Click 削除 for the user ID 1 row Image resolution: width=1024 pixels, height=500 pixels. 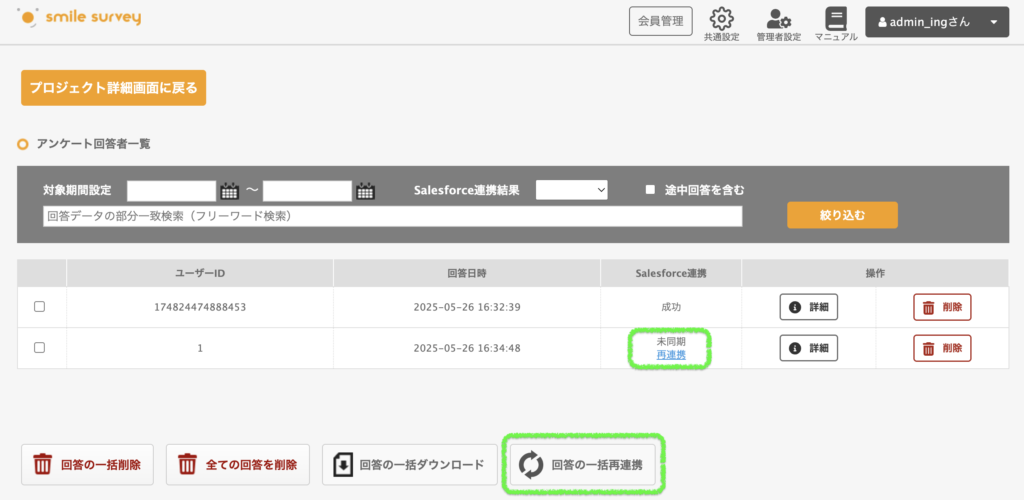941,347
